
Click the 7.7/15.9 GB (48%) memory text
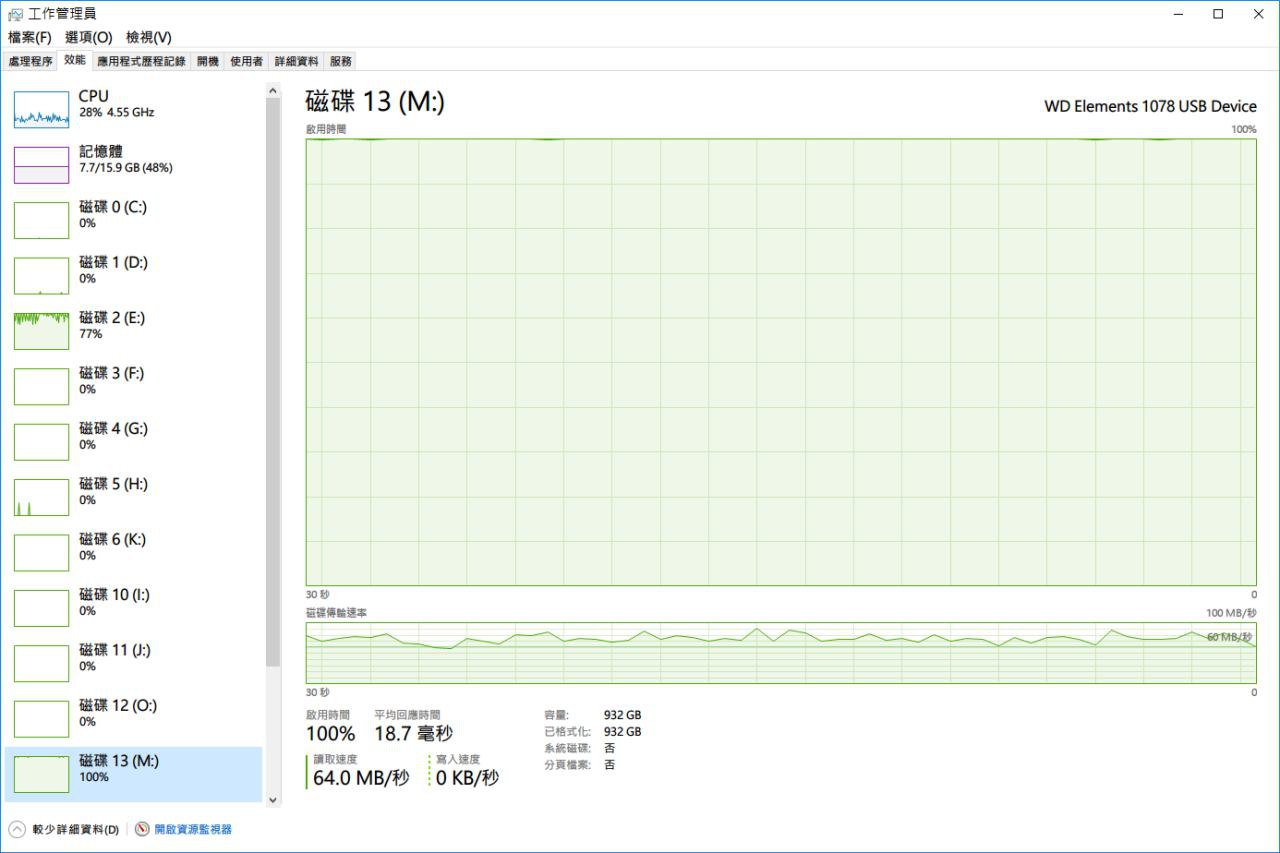[x=126, y=168]
